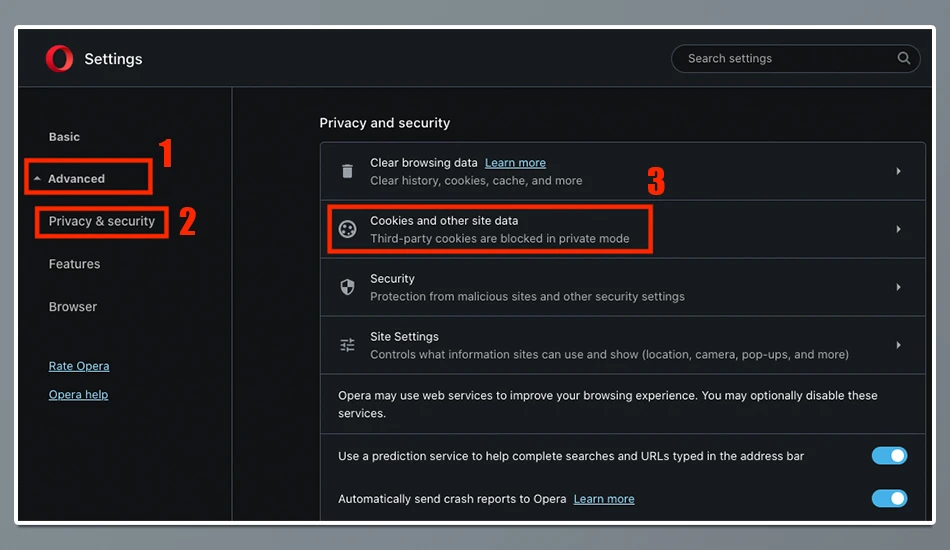
Task: Select Advanced in the sidebar
Action: click(x=76, y=179)
